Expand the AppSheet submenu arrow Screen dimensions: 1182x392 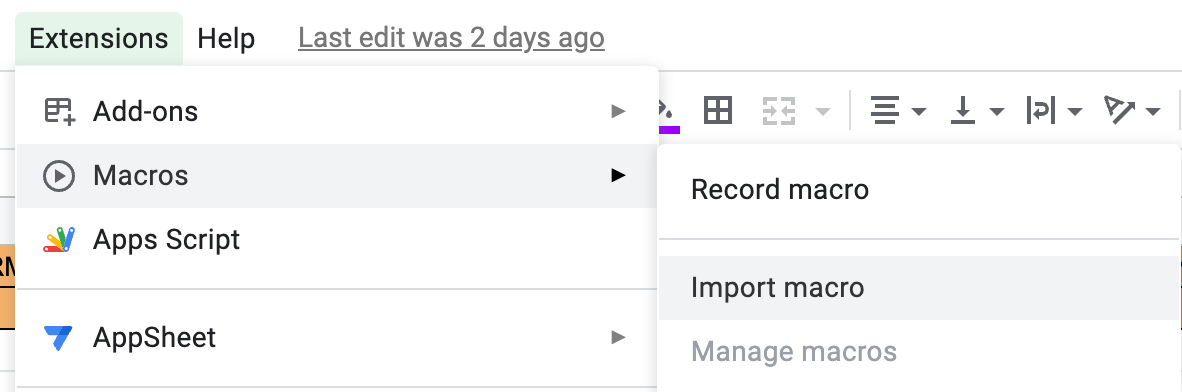point(618,337)
